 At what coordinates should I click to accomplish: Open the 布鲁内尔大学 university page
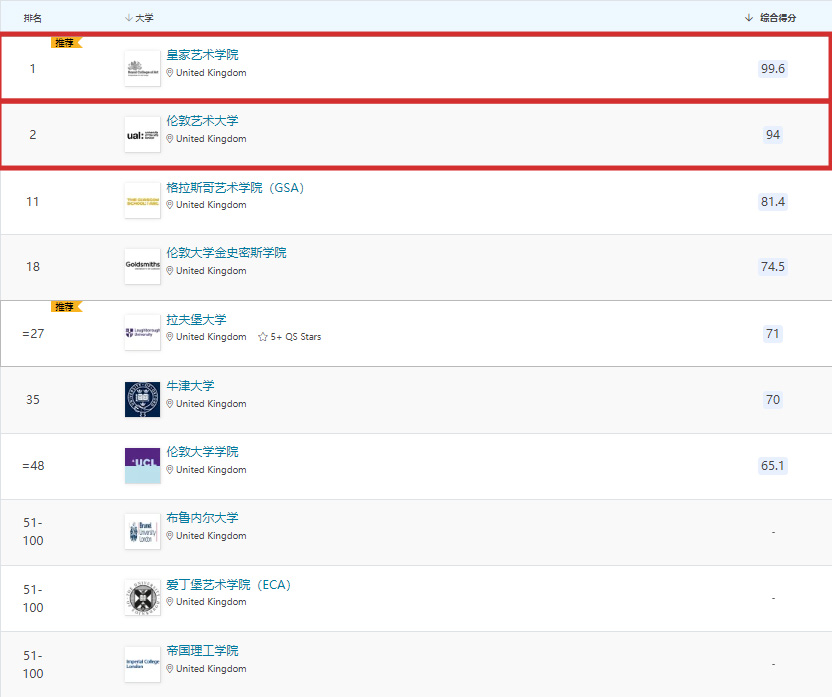[202, 517]
